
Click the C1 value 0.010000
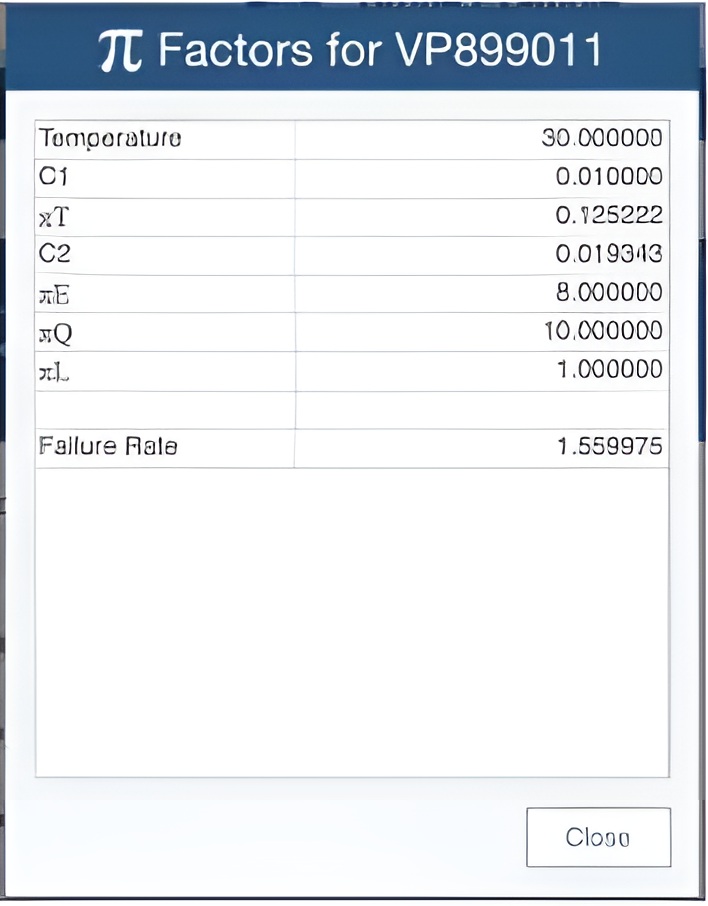click(x=609, y=176)
